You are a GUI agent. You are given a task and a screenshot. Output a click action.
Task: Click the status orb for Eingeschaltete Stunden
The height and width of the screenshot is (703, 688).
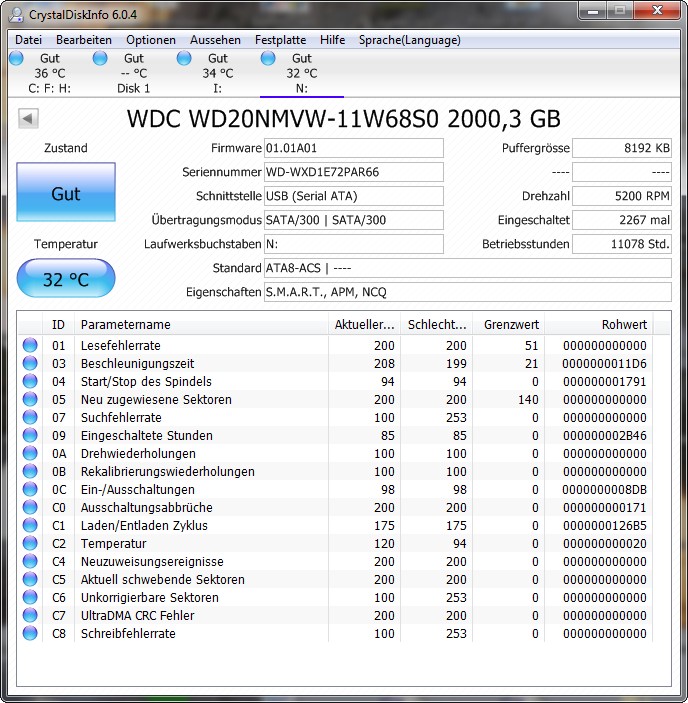(30, 435)
